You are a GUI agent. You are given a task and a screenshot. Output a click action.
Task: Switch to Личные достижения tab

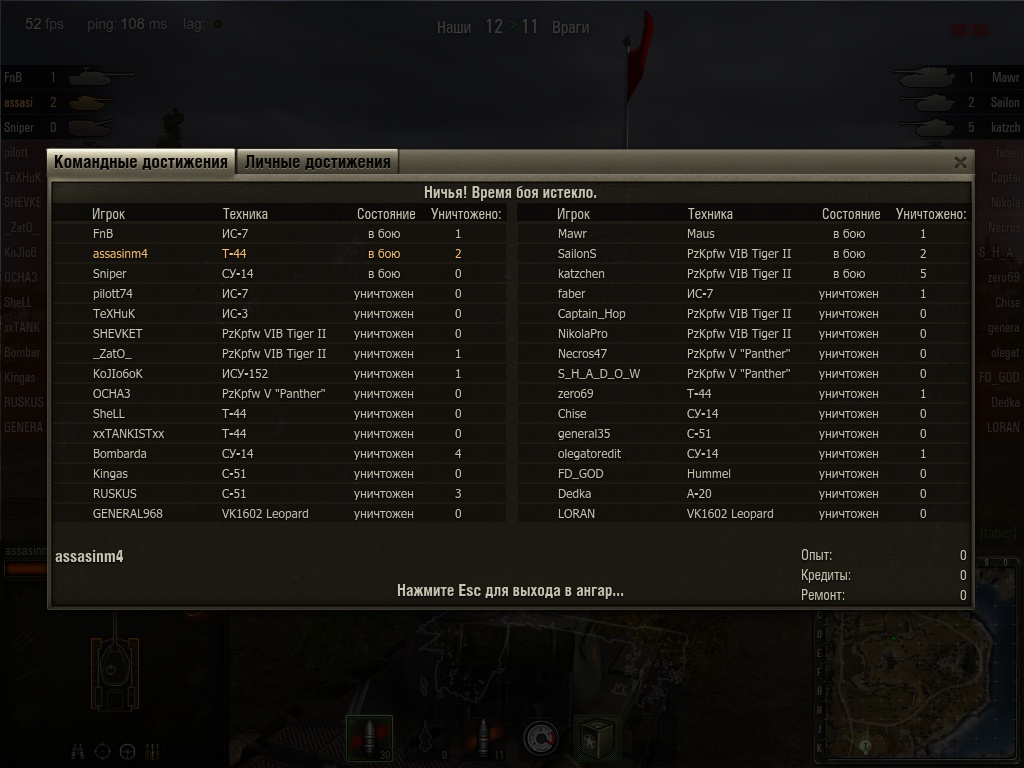tap(317, 162)
